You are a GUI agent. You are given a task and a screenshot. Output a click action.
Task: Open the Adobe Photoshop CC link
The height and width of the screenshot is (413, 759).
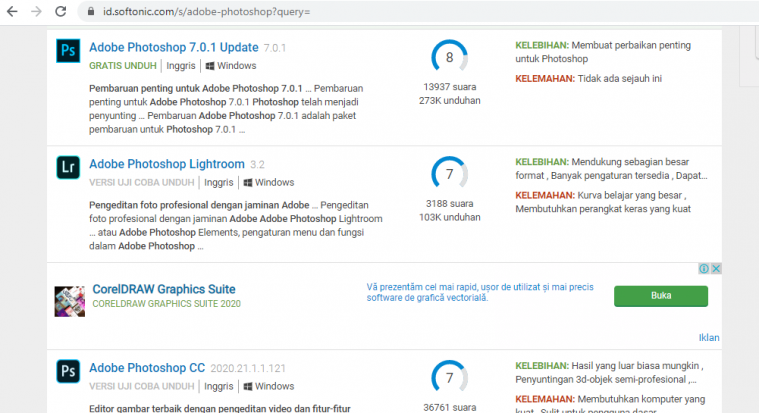coord(147,368)
